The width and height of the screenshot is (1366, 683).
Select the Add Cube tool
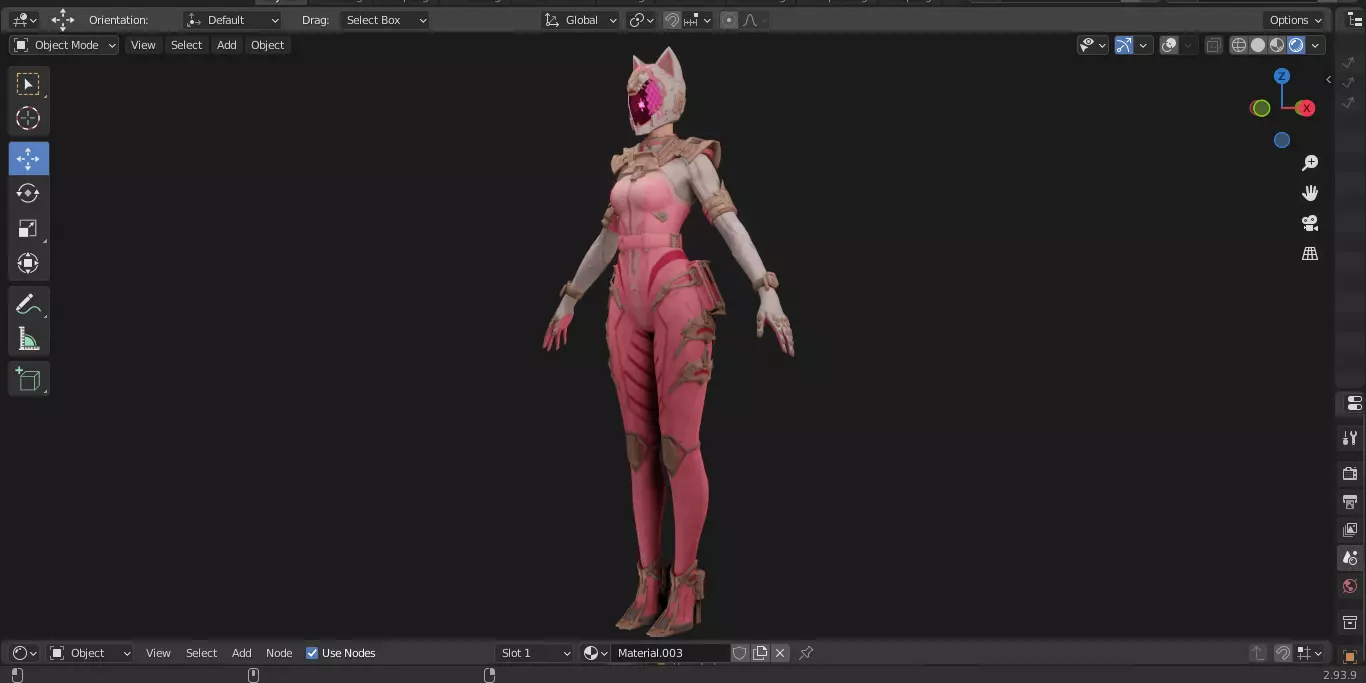[x=28, y=379]
